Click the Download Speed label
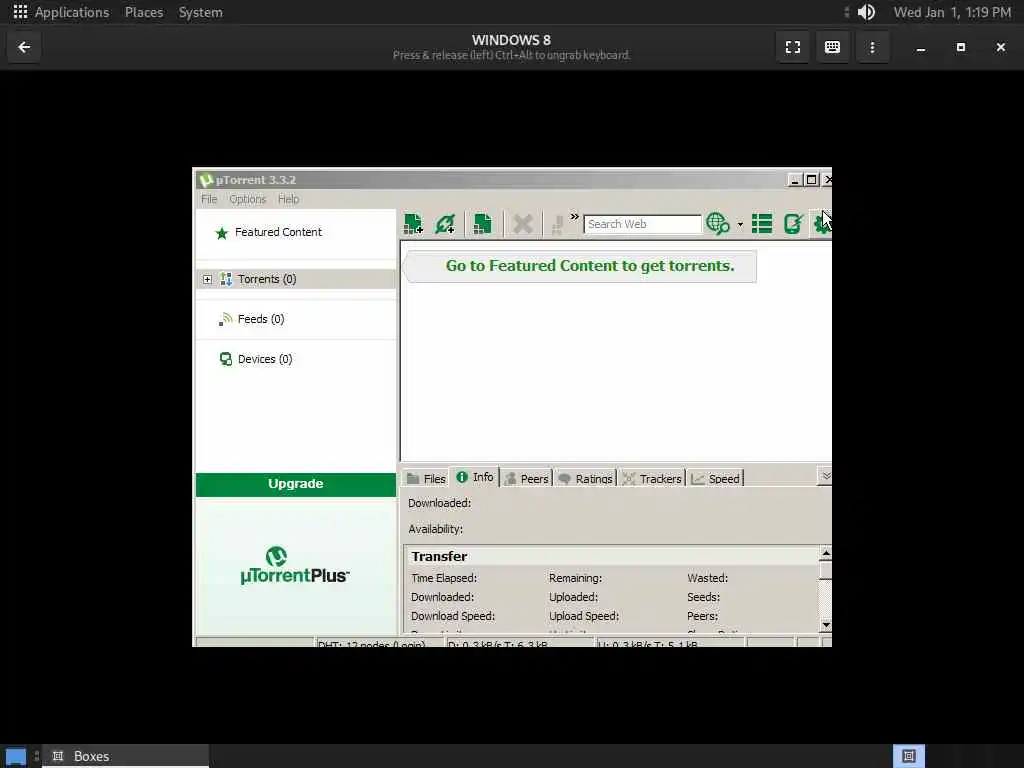 pos(453,616)
